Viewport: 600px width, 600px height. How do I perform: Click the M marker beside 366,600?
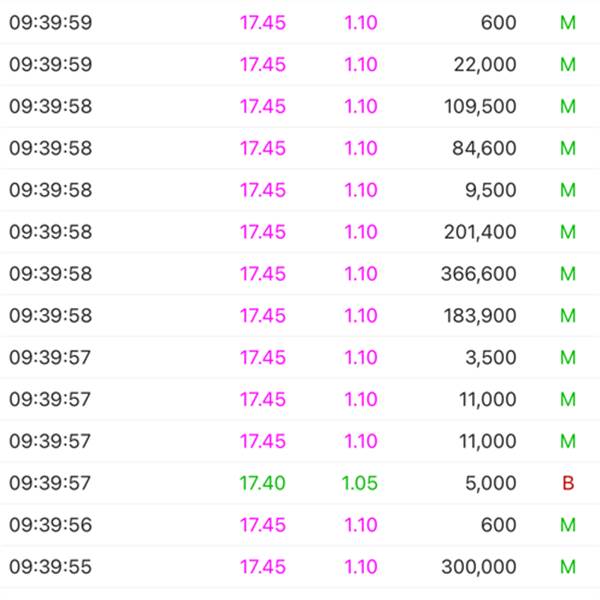point(568,274)
